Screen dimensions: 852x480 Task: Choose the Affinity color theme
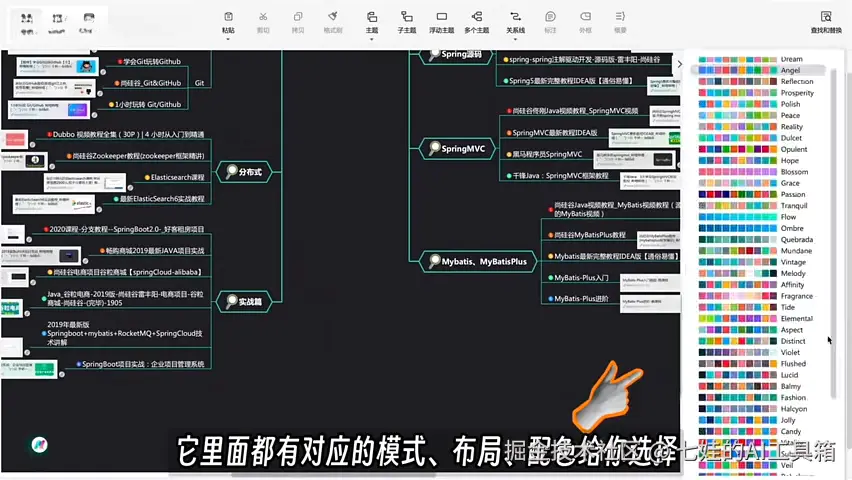tap(751, 285)
